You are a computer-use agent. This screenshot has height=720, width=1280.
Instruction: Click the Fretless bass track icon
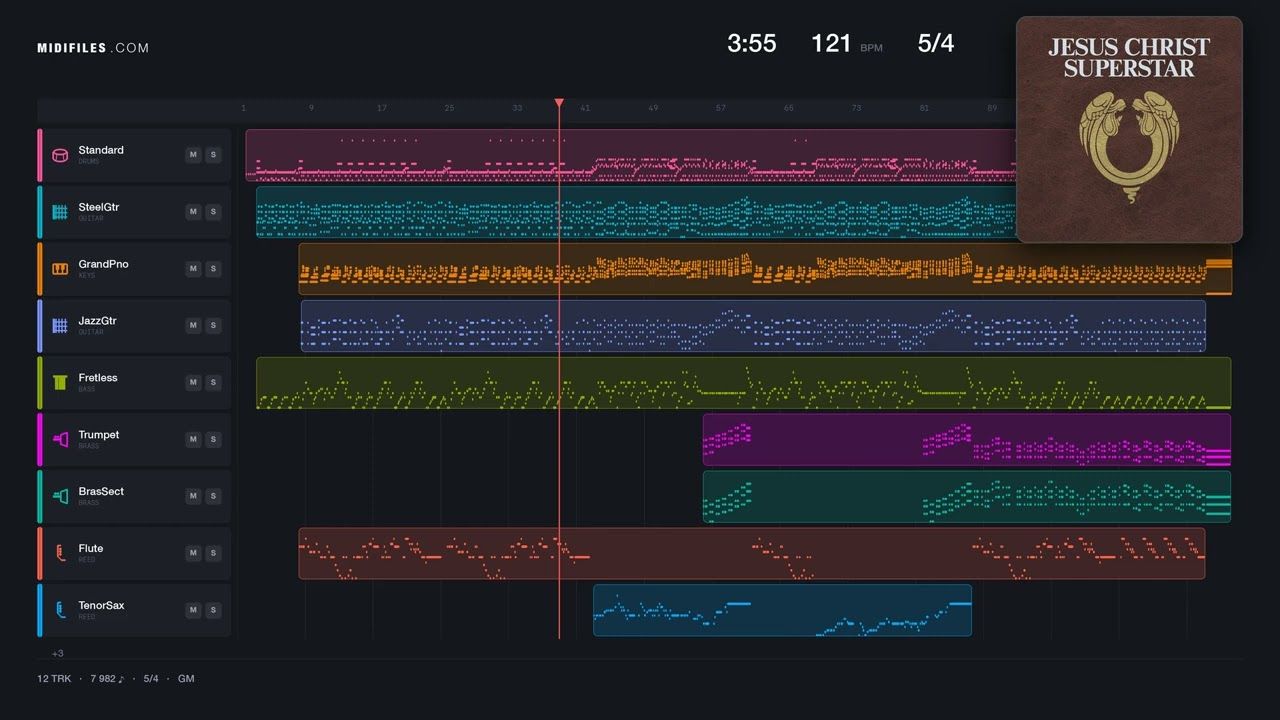point(60,382)
